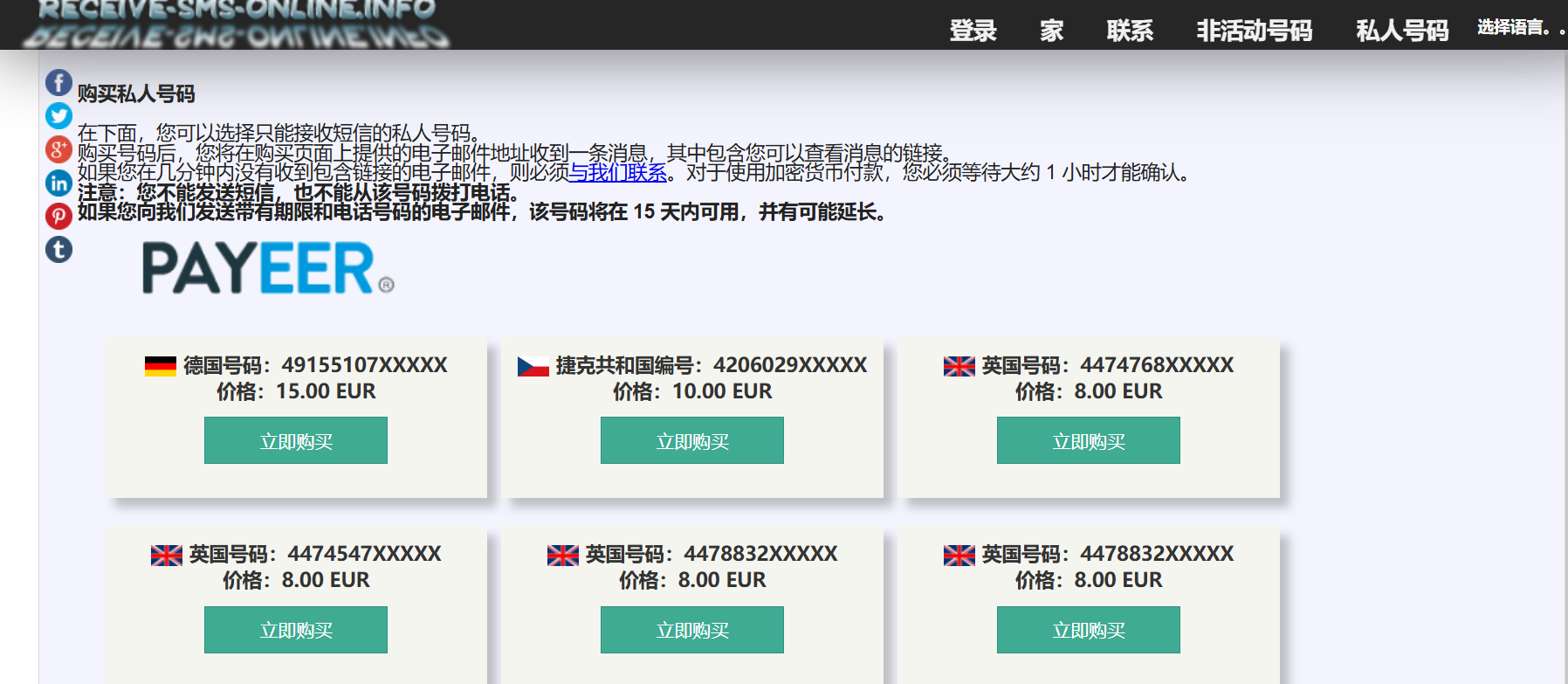
Task: Follow the 与我们联系 link
Action: pyautogui.click(x=618, y=172)
